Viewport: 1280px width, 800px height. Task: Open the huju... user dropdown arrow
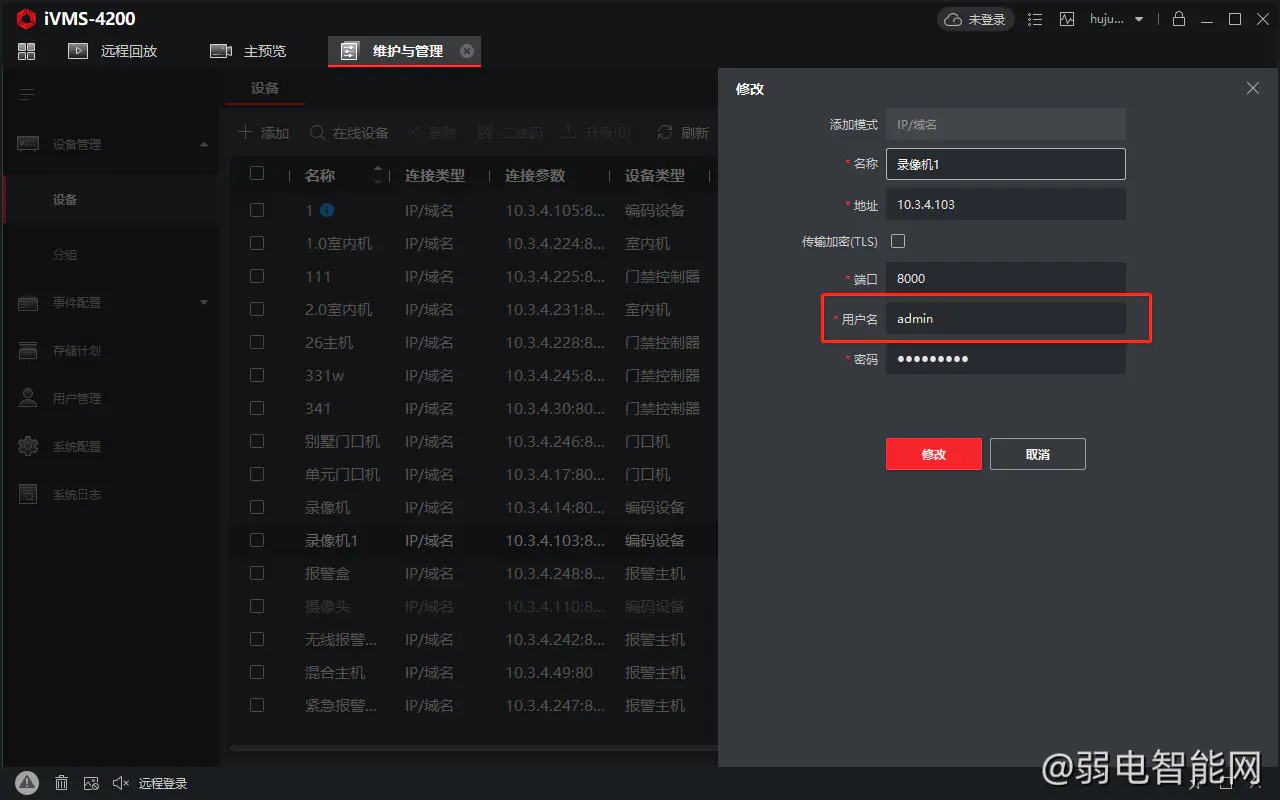1139,19
